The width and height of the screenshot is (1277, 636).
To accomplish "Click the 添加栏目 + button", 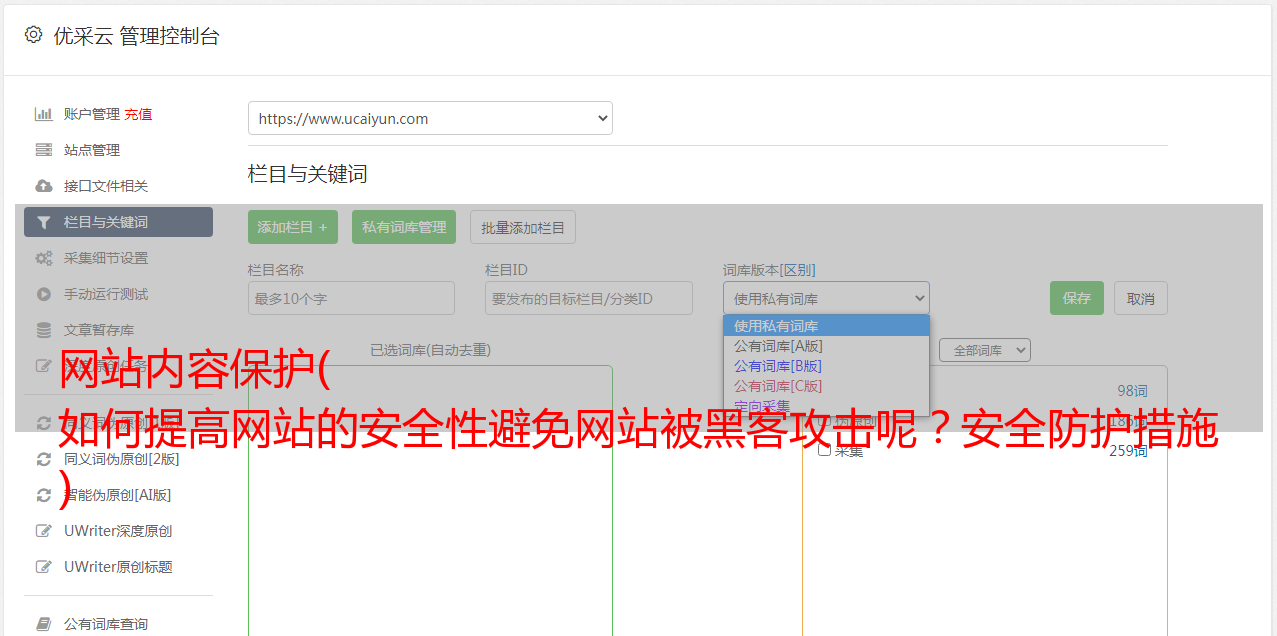I will (293, 227).
